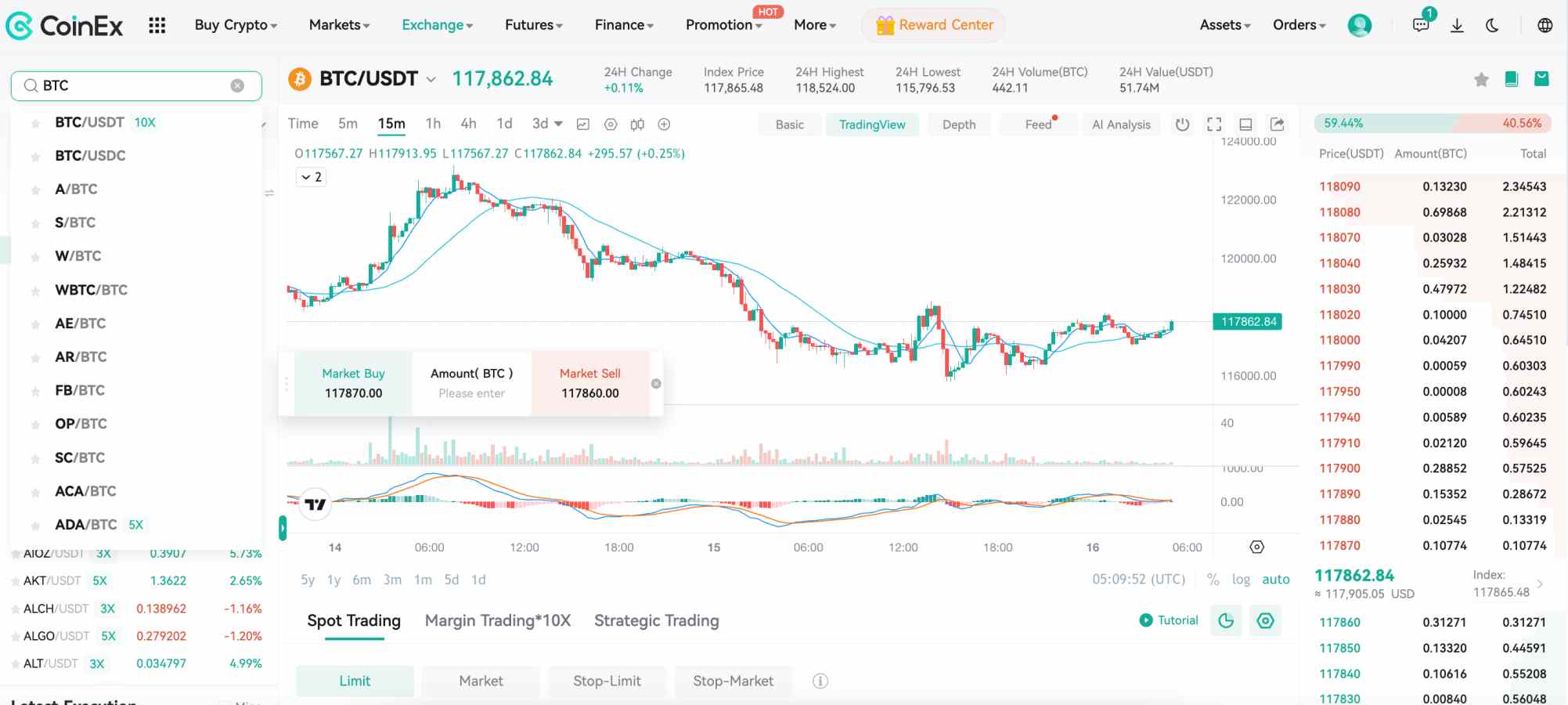Open the Orders dropdown

[x=1299, y=25]
